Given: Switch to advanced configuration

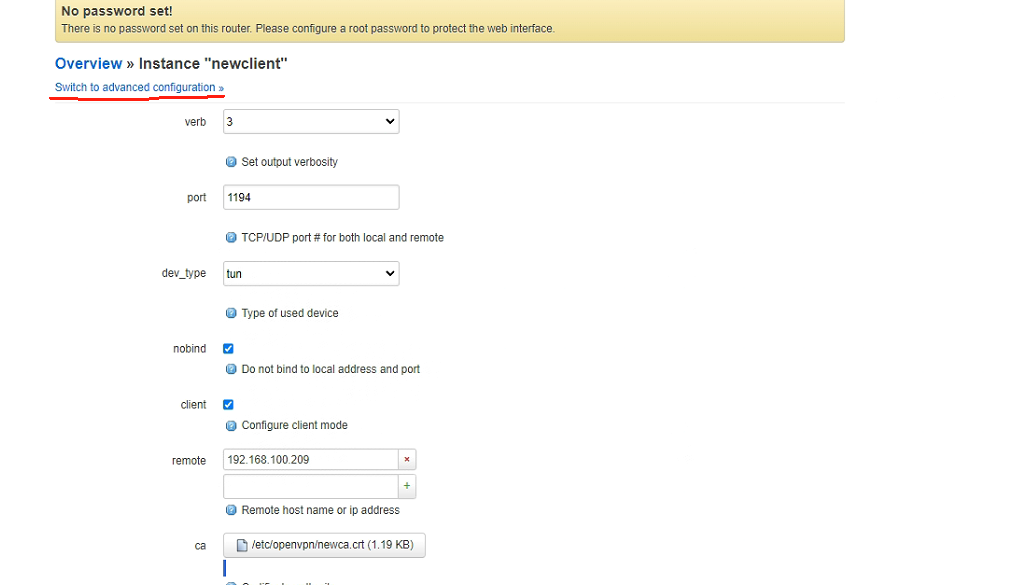Looking at the screenshot, I should tap(139, 88).
